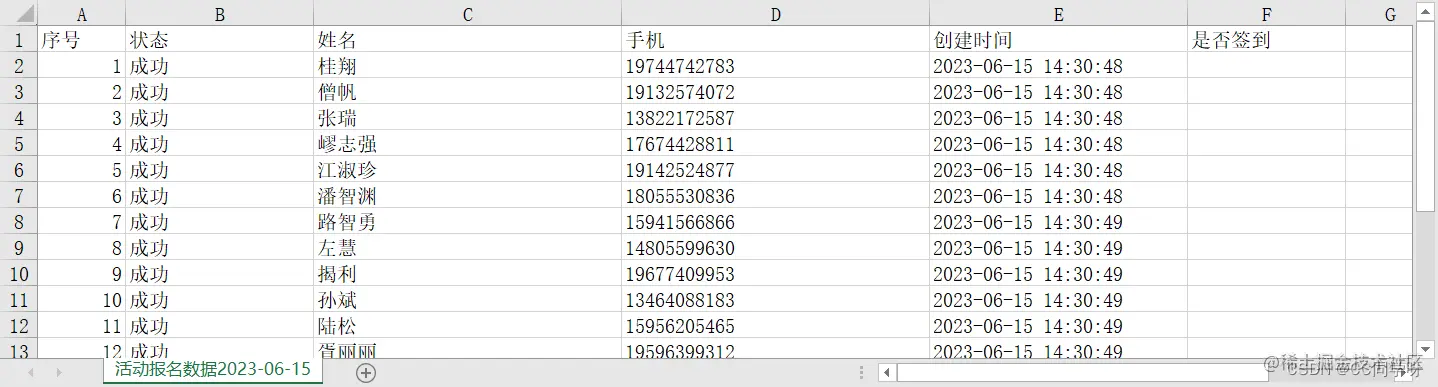Add a new sheet with plus icon
The image size is (1438, 387).
[x=366, y=372]
